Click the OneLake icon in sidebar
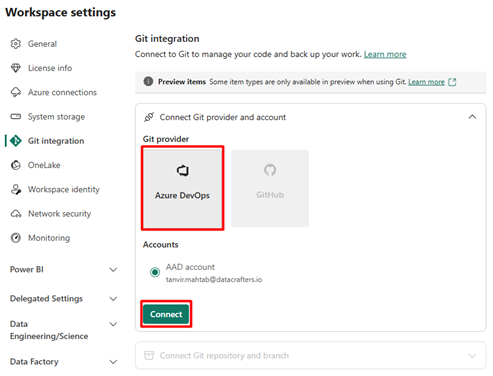493x376 pixels. pos(16,165)
